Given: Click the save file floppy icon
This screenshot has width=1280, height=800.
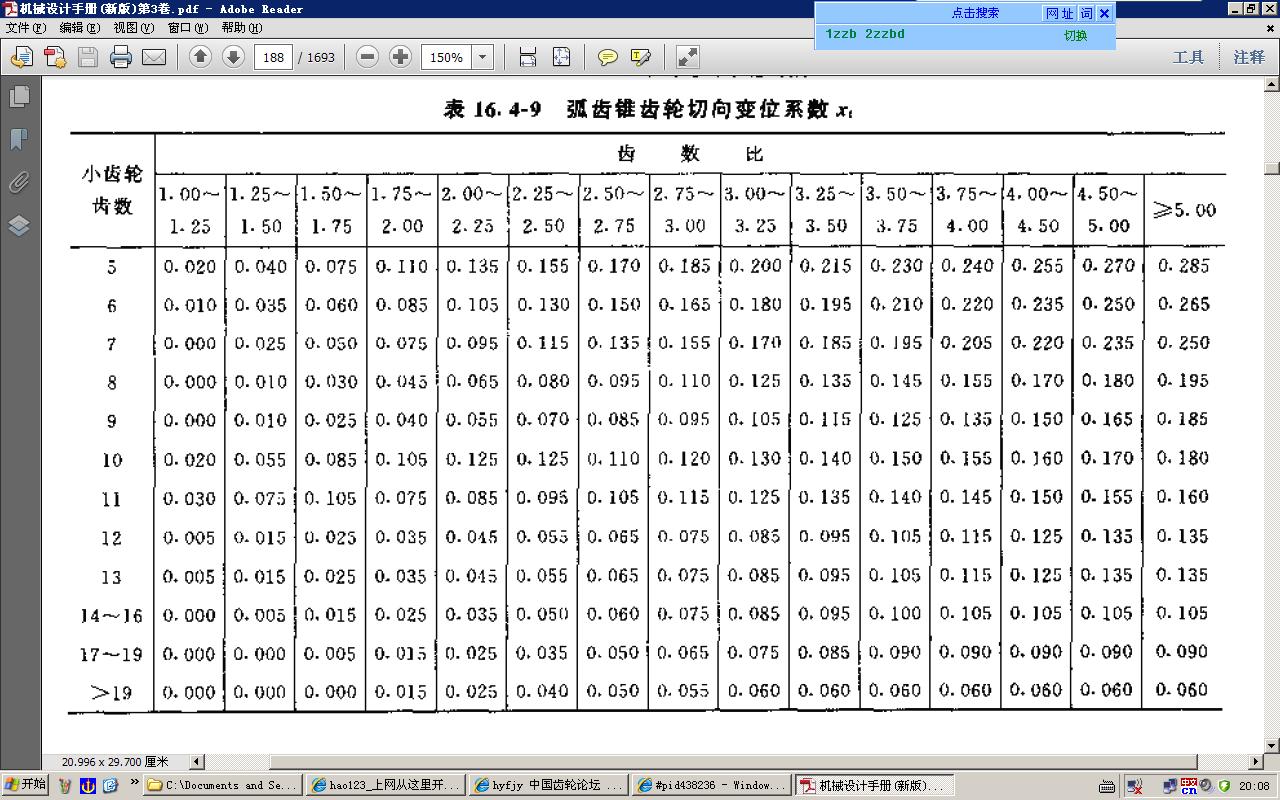Looking at the screenshot, I should tap(88, 57).
